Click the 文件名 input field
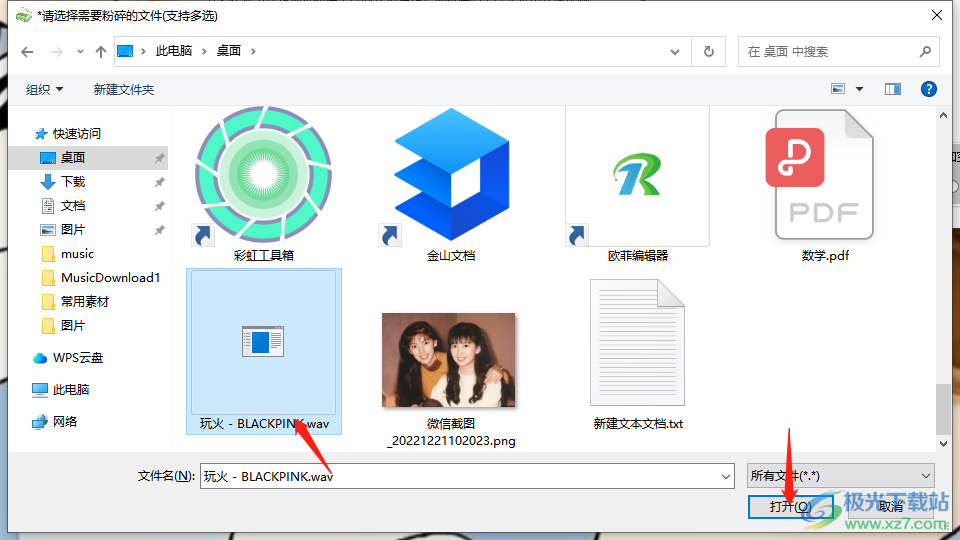 [x=467, y=476]
